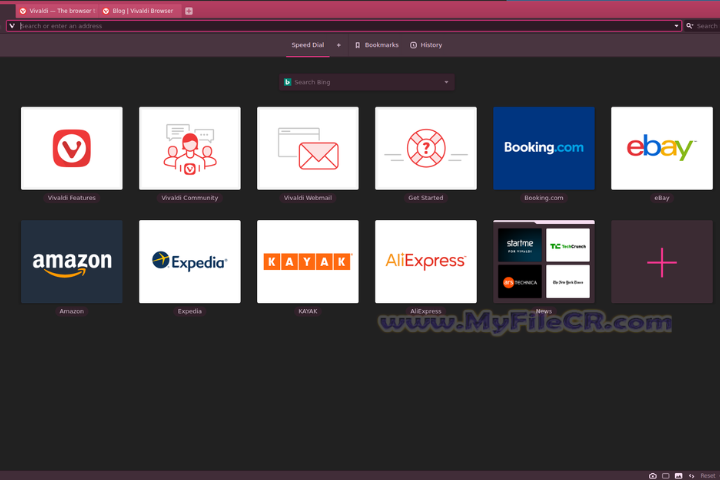Click the clock icon beside History
Viewport: 720px width, 480px height.
tap(413, 45)
